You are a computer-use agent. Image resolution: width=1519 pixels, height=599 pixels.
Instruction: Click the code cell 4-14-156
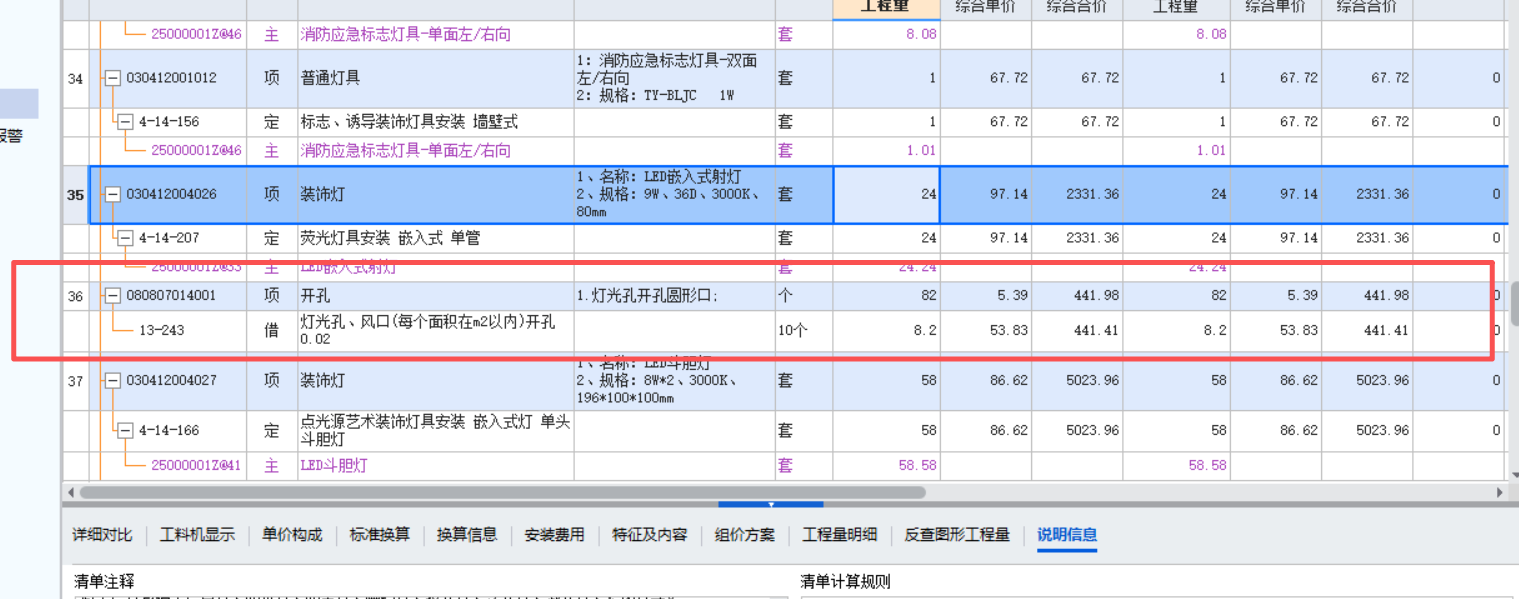click(169, 122)
